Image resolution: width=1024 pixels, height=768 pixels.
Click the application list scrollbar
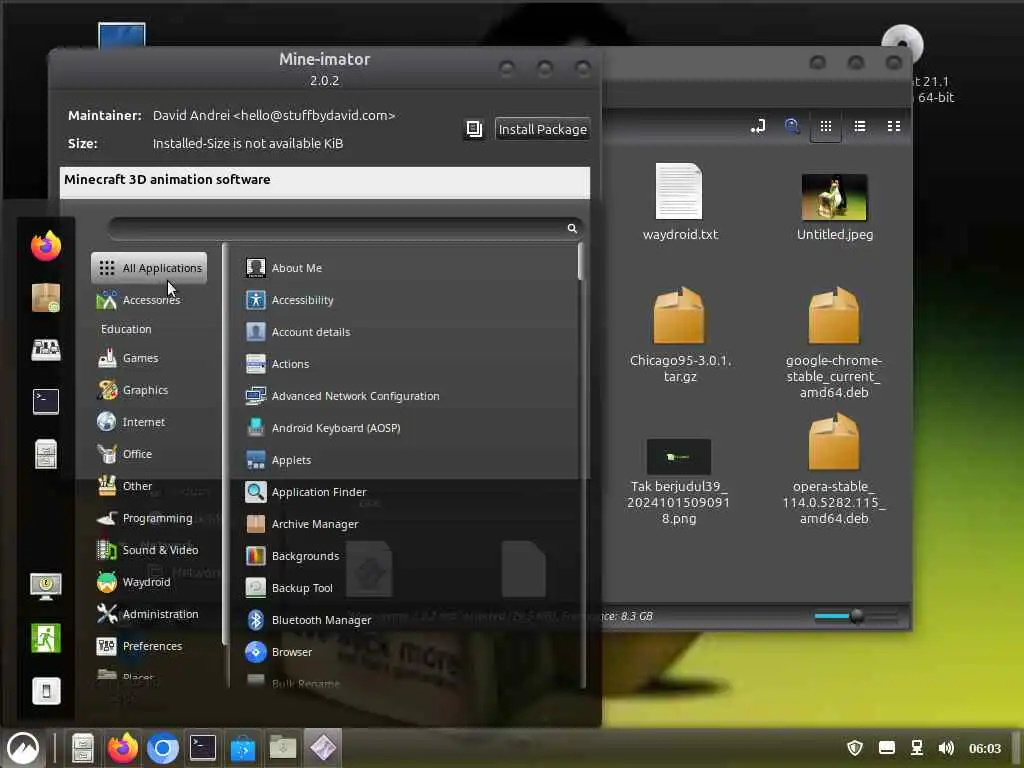coord(580,261)
